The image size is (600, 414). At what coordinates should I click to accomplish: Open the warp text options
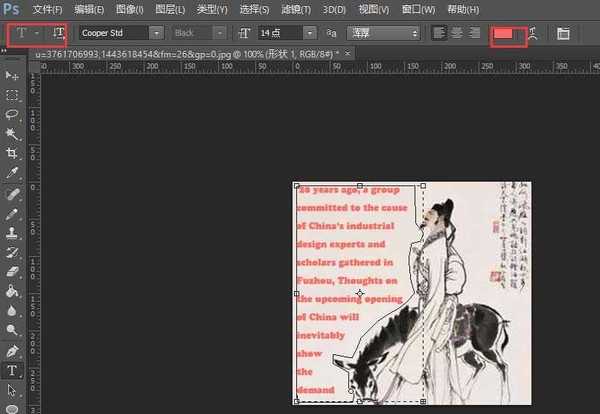tap(534, 33)
